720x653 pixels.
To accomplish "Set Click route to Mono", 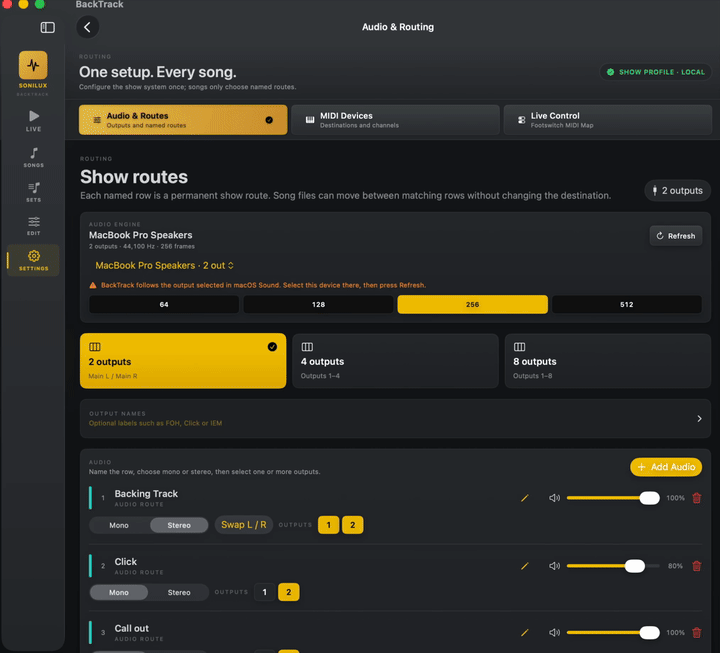I will click(x=119, y=593).
